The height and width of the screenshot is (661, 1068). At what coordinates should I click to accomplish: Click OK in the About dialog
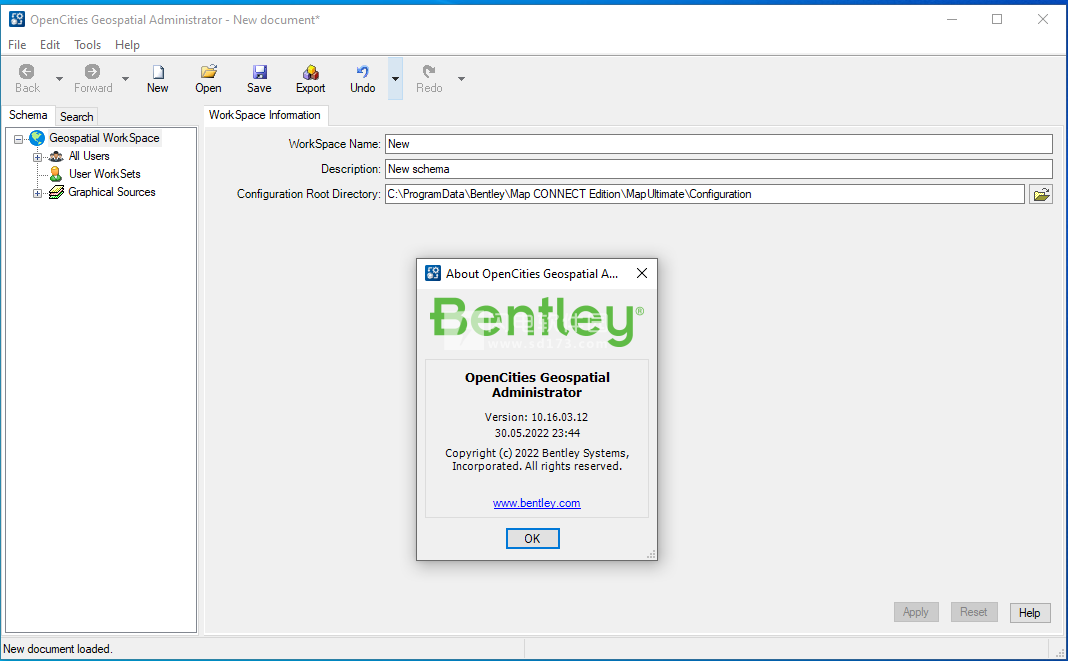[x=533, y=538]
